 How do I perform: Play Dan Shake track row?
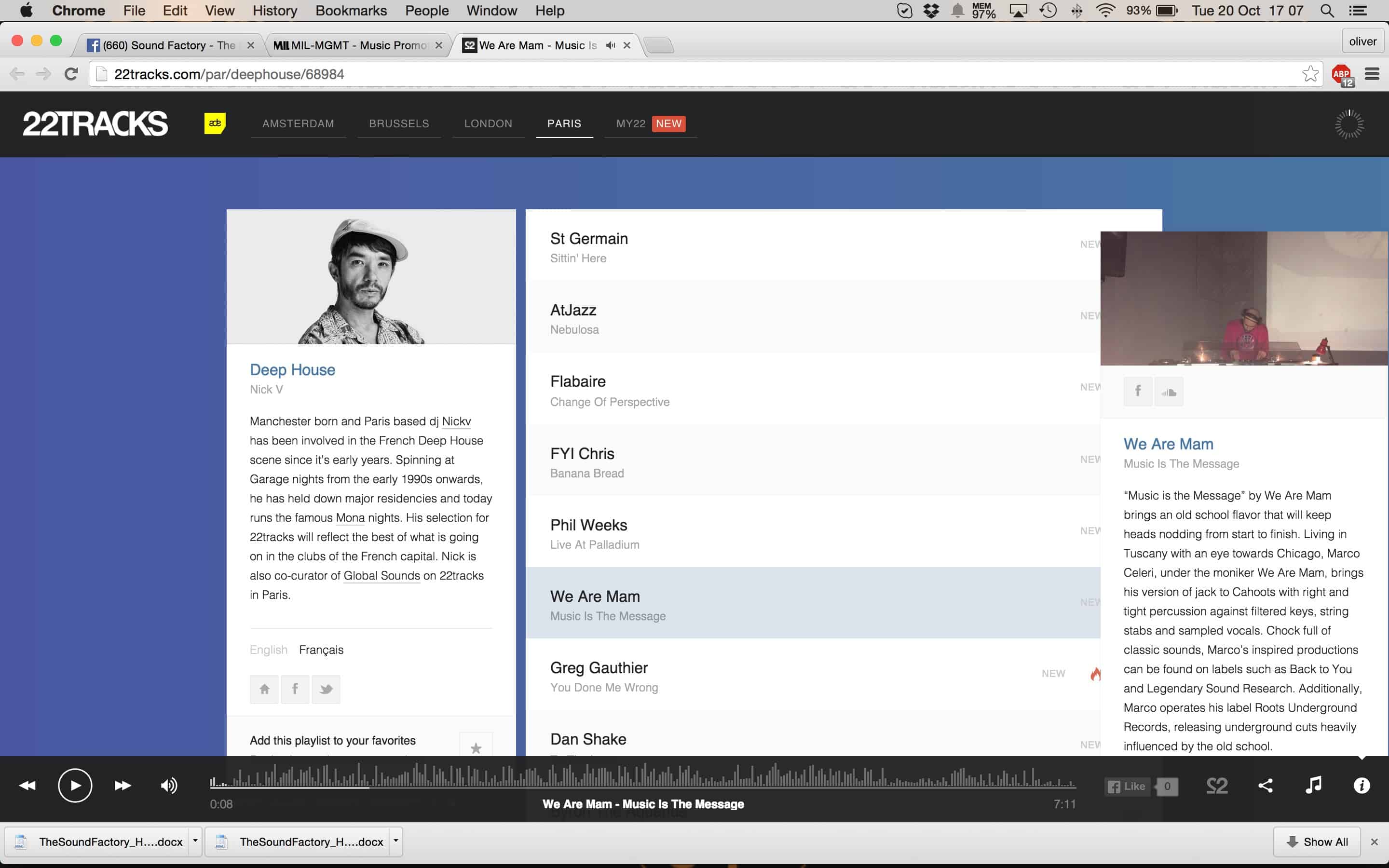click(x=813, y=733)
